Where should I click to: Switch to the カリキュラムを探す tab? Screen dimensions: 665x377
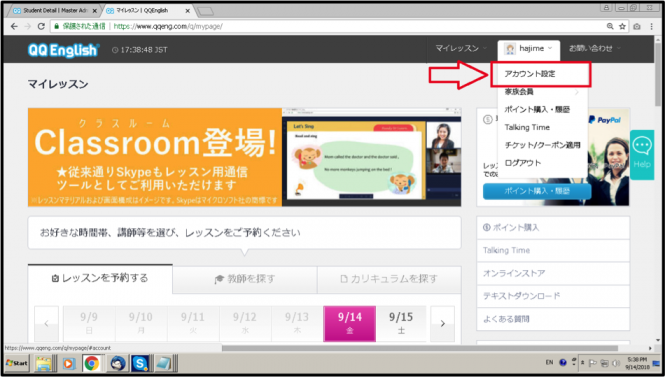tap(389, 279)
